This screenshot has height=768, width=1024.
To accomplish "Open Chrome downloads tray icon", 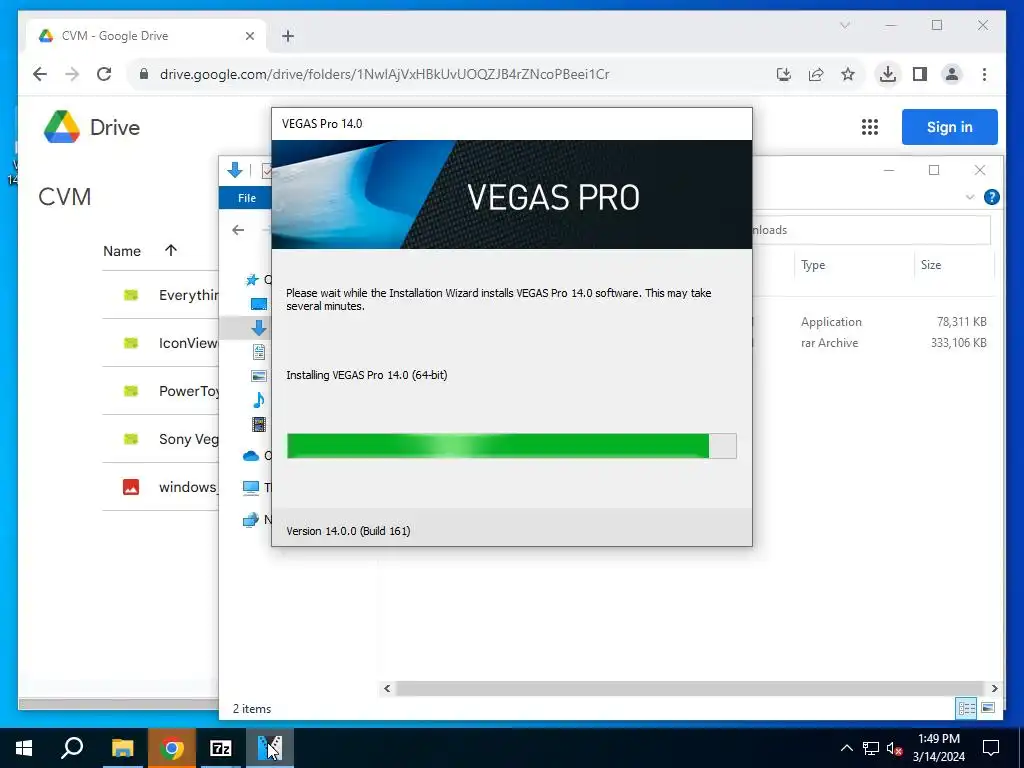I will [888, 74].
